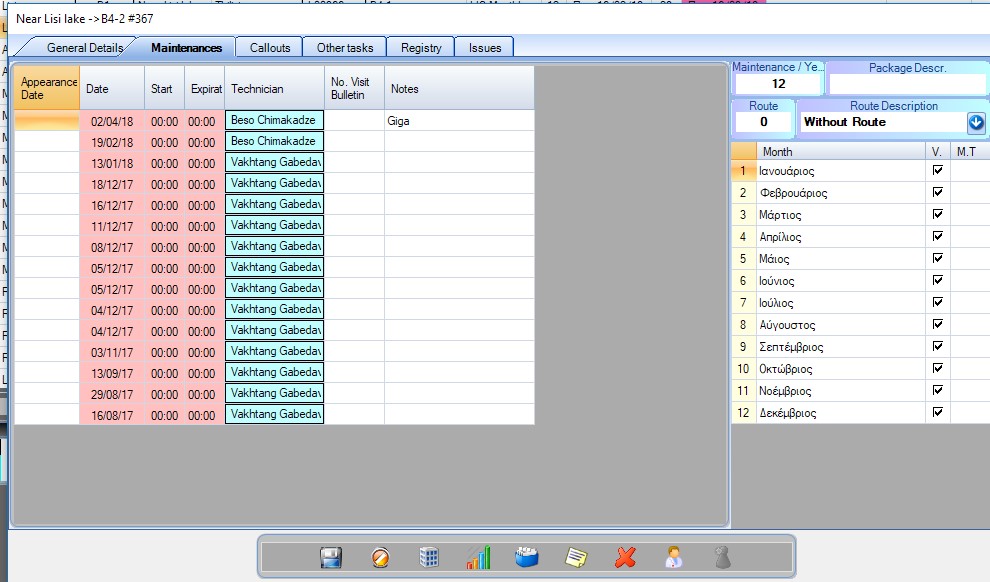Toggle the Μάιος checkbox
Viewport: 990px width, 582px height.
(x=937, y=259)
